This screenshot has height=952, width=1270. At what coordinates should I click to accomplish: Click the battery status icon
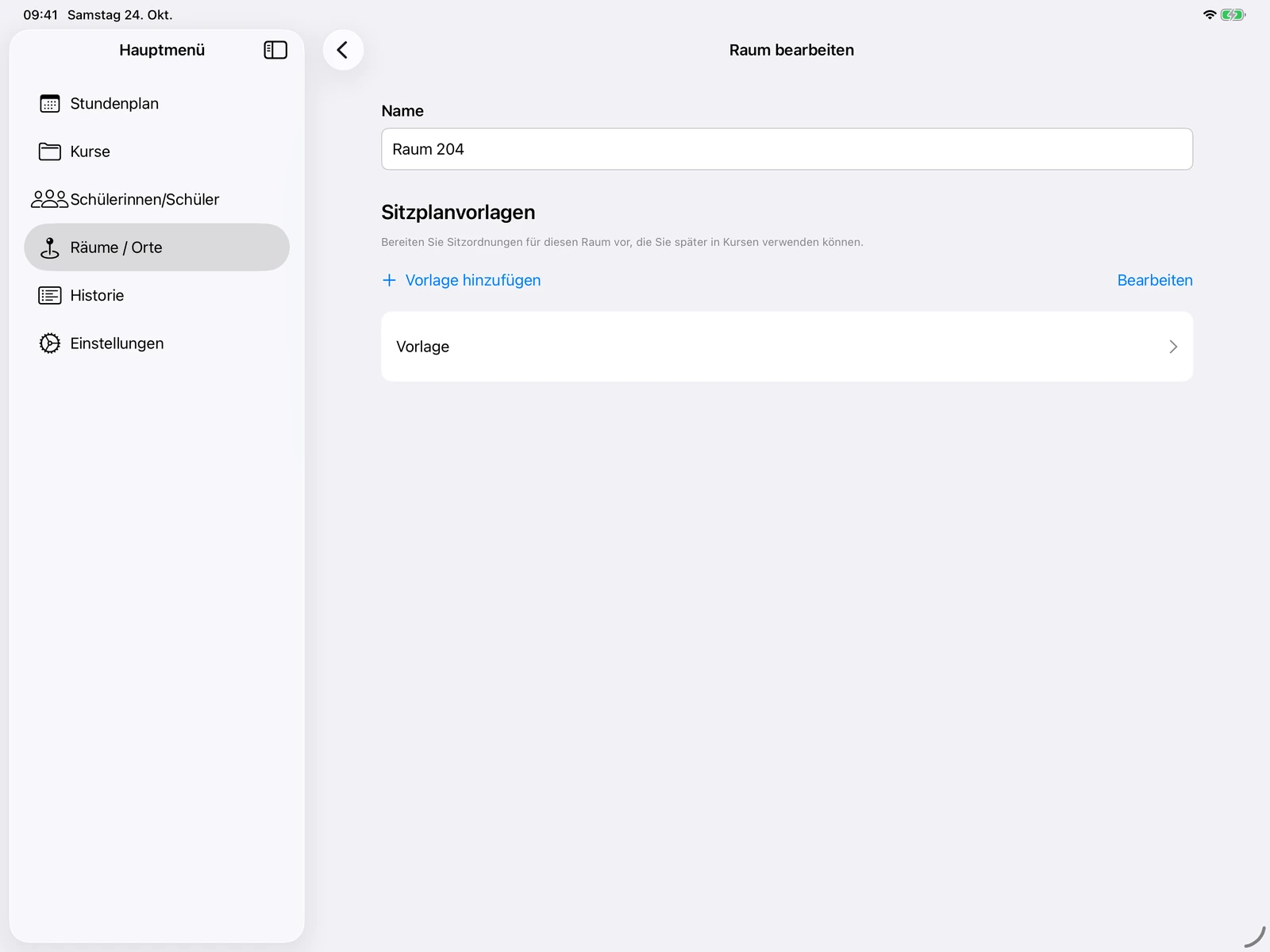point(1233,15)
